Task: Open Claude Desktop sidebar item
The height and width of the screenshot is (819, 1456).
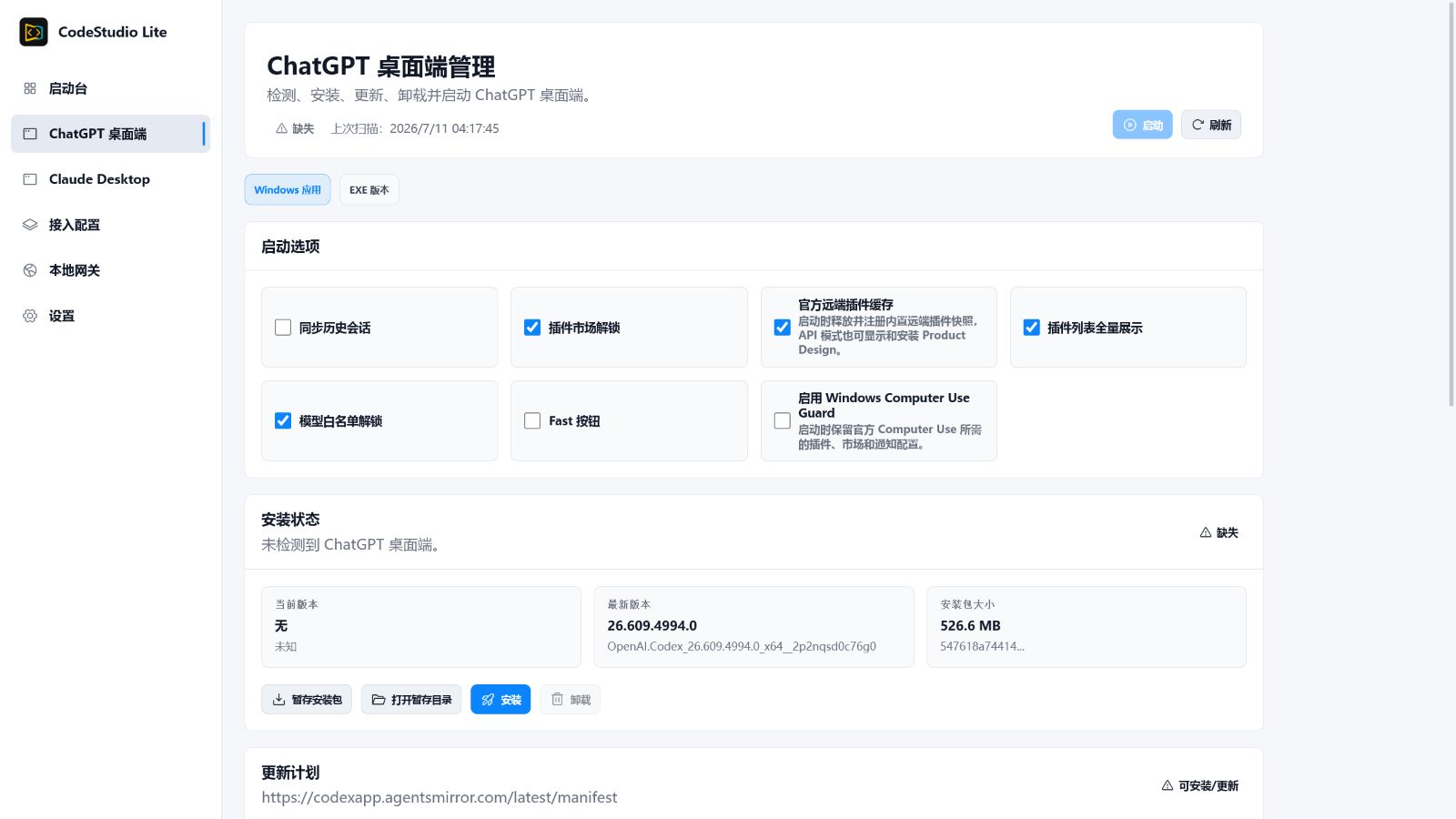Action: point(110,179)
